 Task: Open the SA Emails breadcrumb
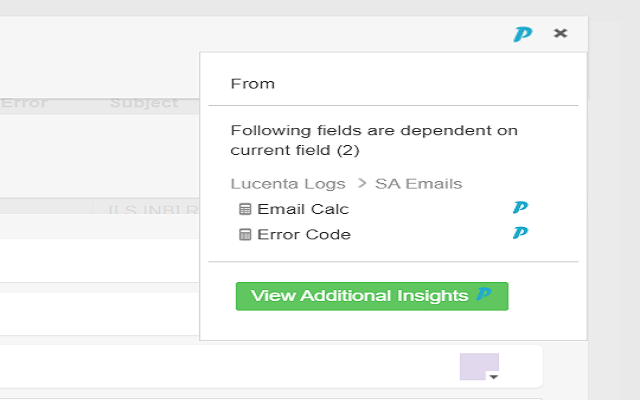[x=418, y=184]
